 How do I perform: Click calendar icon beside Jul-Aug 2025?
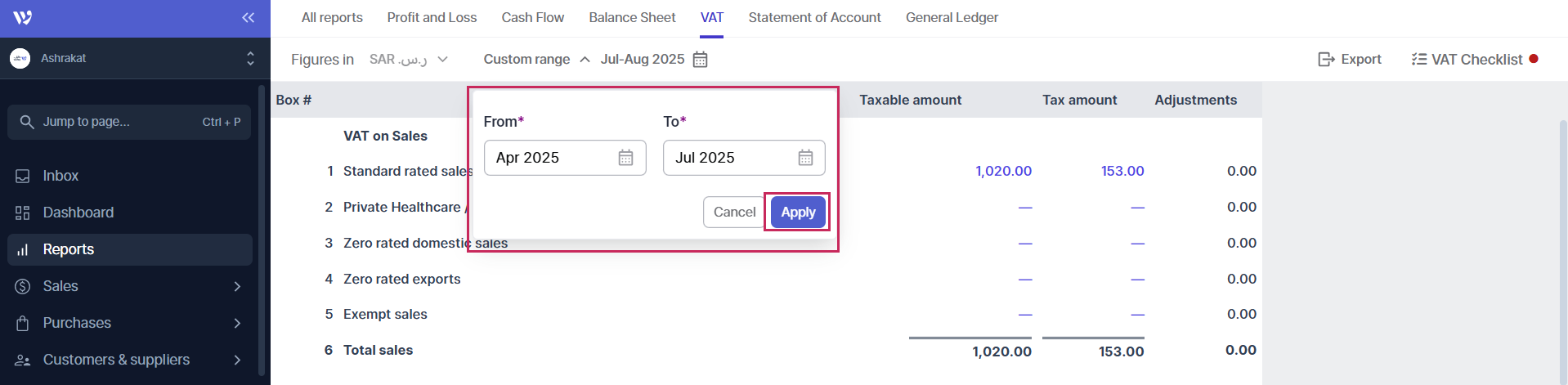coord(701,60)
